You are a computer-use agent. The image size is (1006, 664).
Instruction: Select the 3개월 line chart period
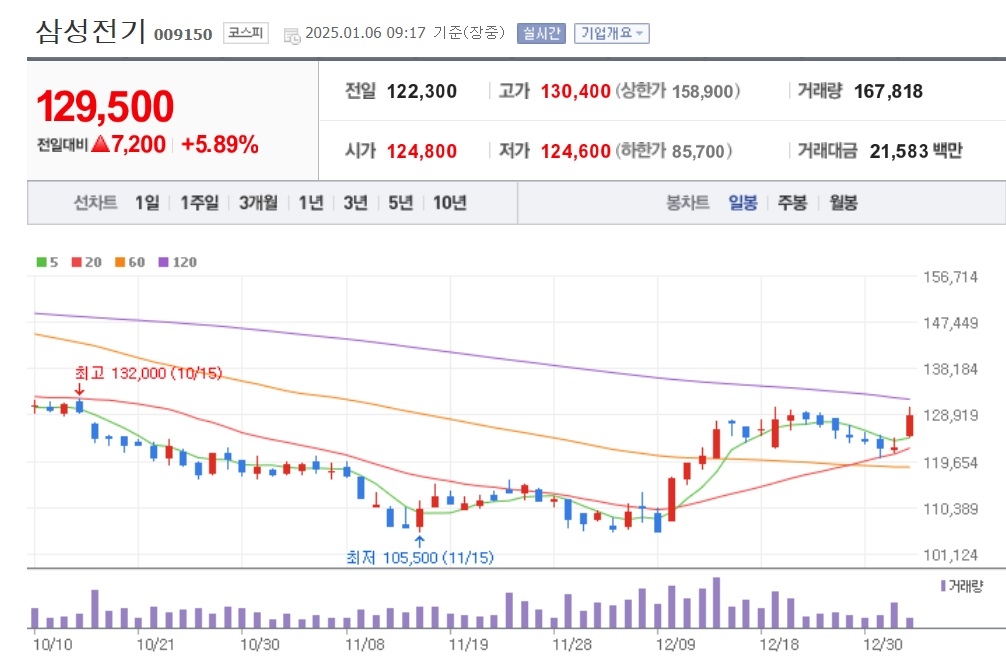point(259,203)
